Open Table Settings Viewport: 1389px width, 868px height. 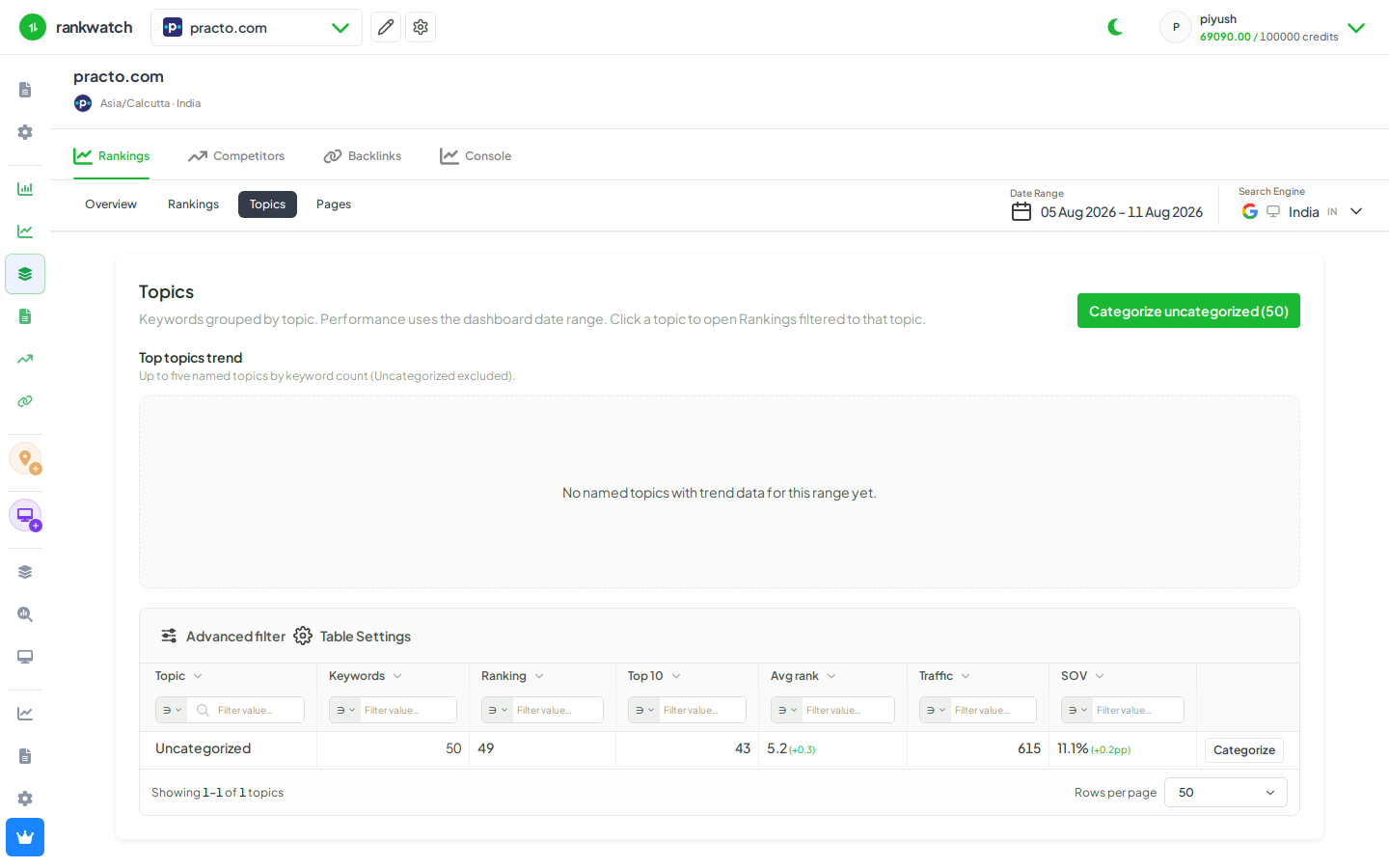(352, 637)
